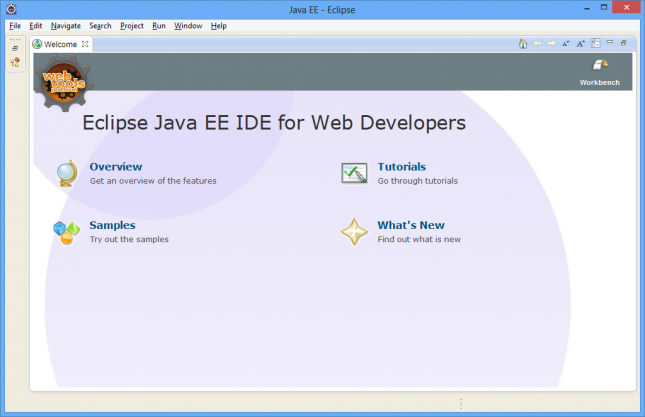Click the Workbench label
Screen dimensions: 645x417
(x=600, y=82)
